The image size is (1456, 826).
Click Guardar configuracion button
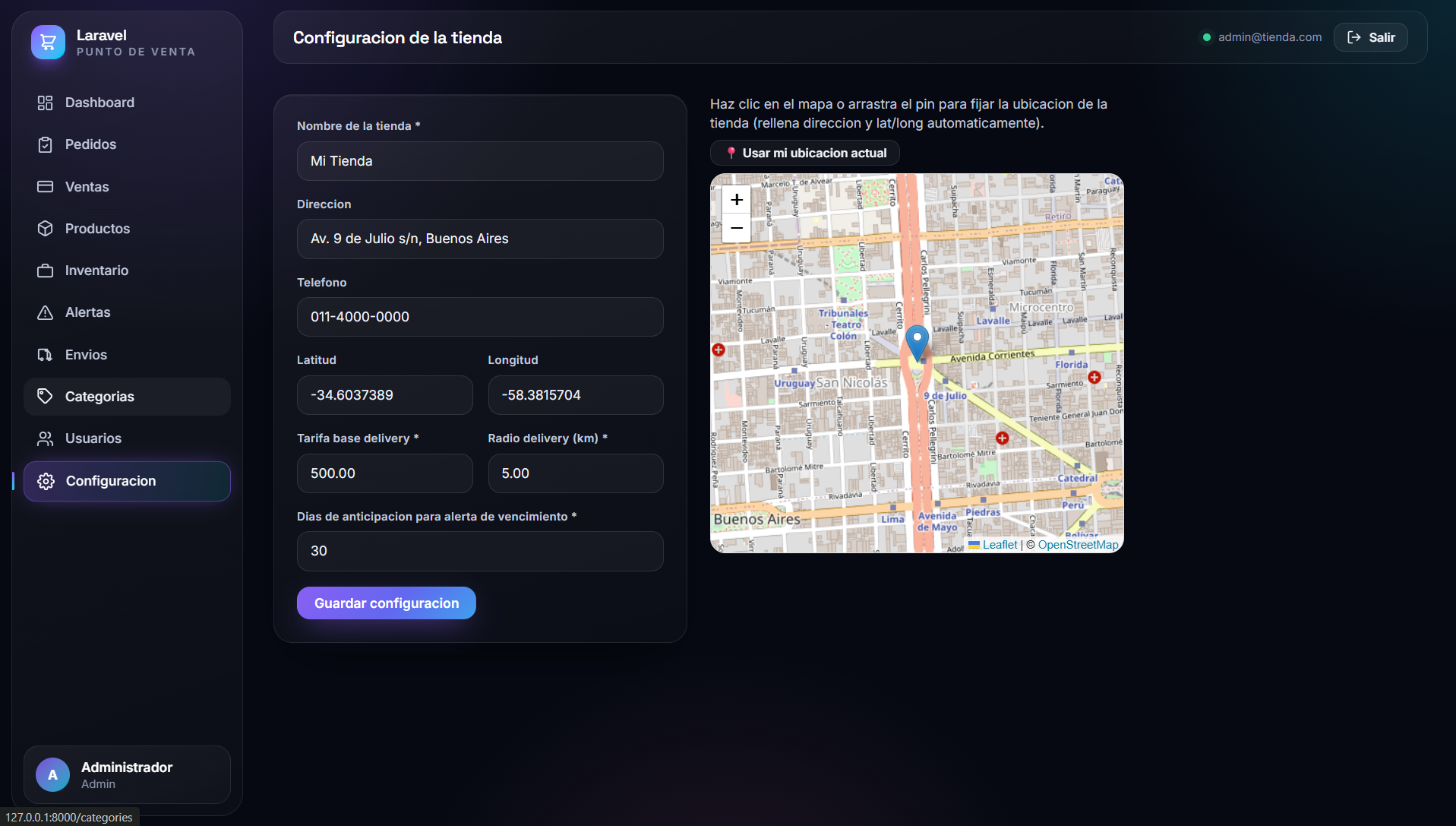(x=387, y=603)
